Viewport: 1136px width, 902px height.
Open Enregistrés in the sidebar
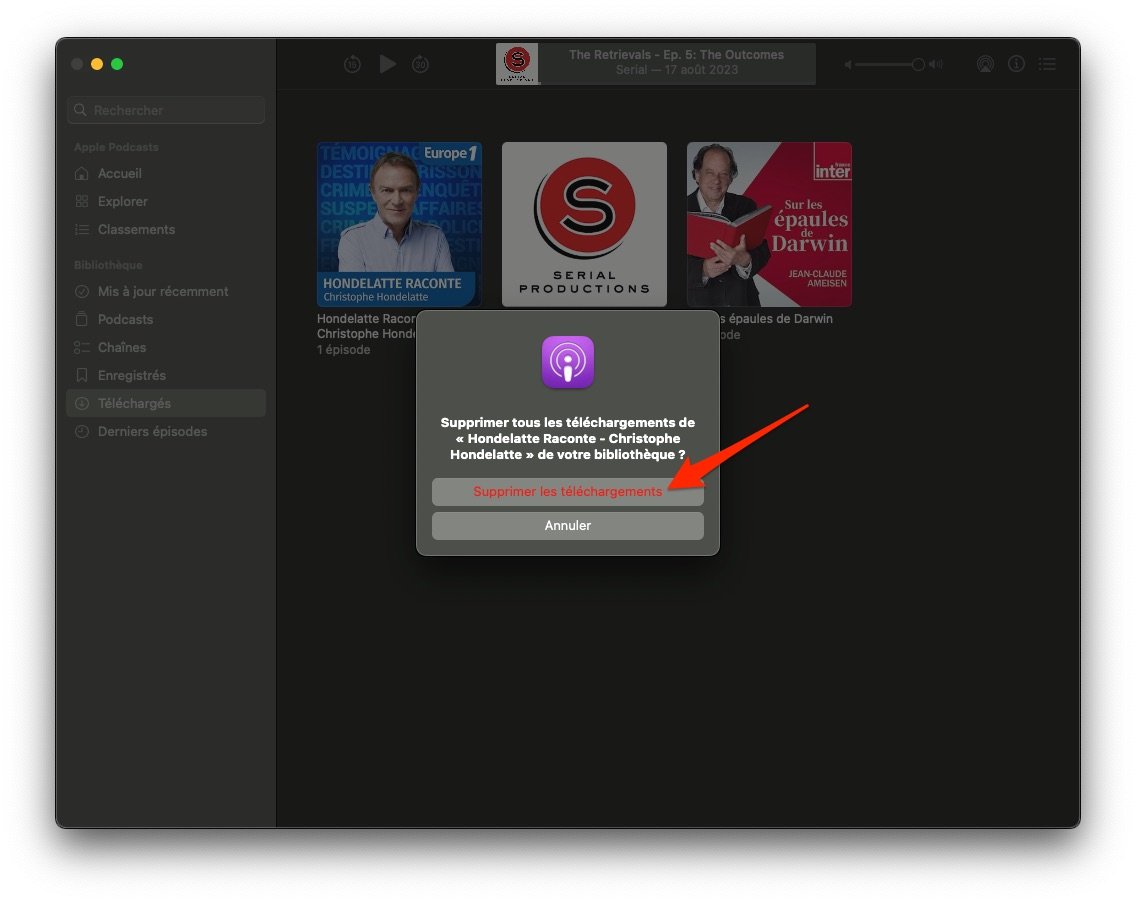(x=166, y=375)
